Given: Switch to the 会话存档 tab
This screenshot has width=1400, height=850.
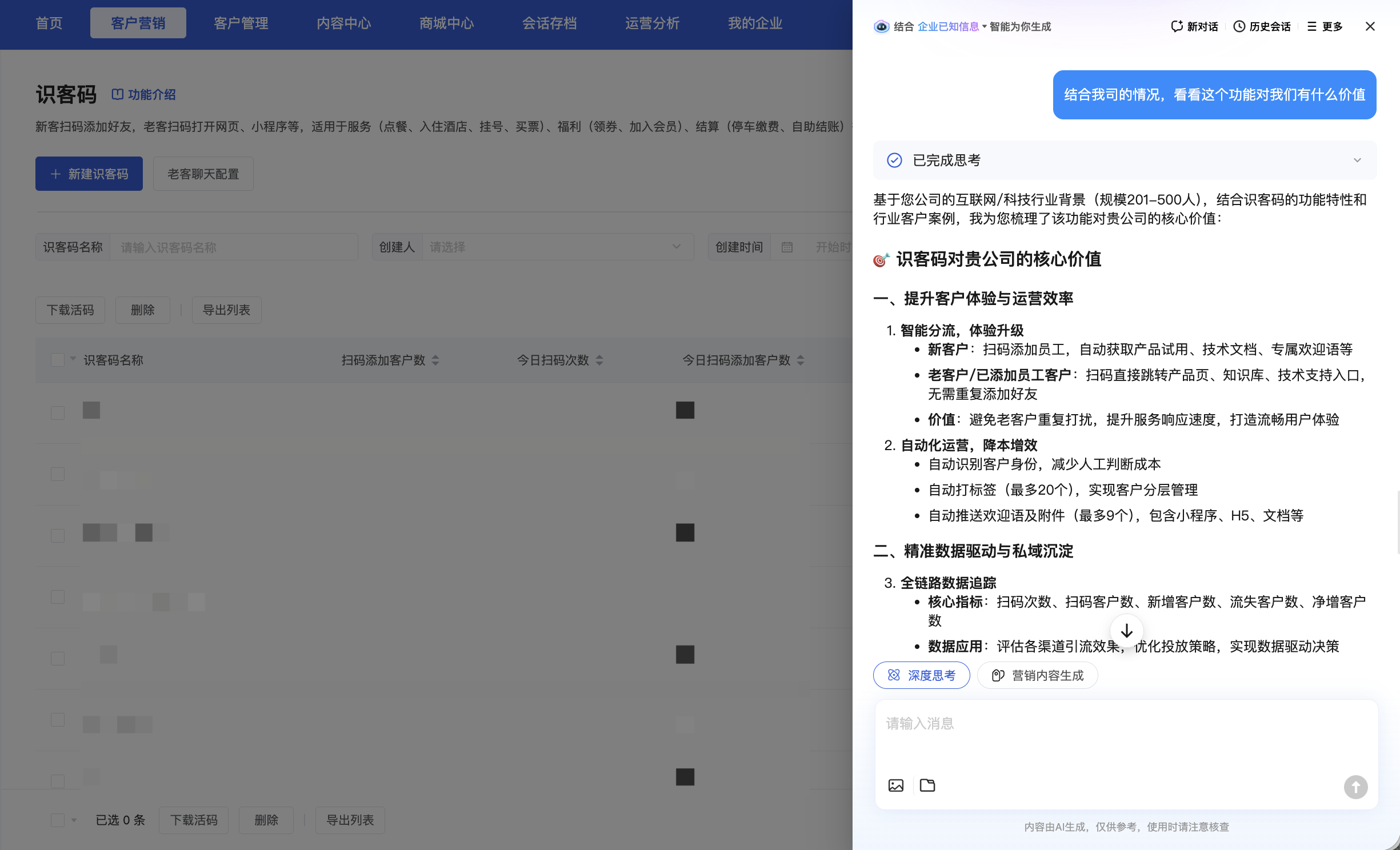Looking at the screenshot, I should (x=550, y=23).
